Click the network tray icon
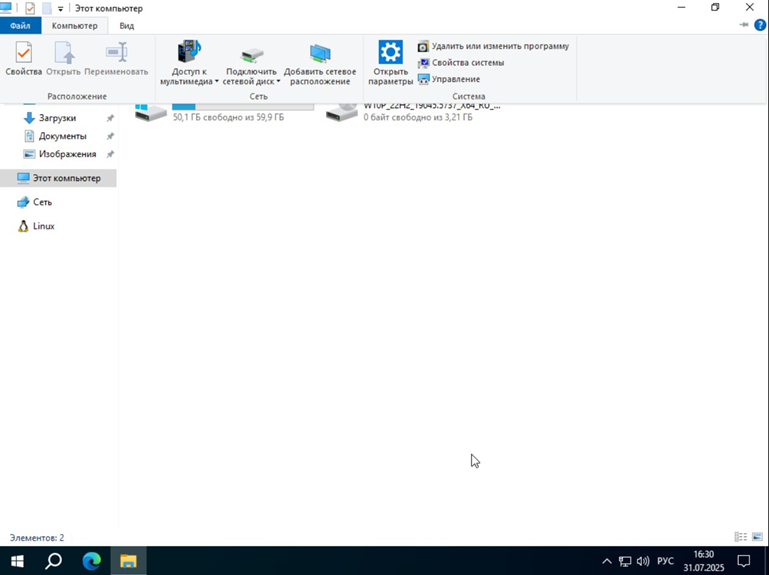Screen dimensions: 769x575 click(x=625, y=561)
